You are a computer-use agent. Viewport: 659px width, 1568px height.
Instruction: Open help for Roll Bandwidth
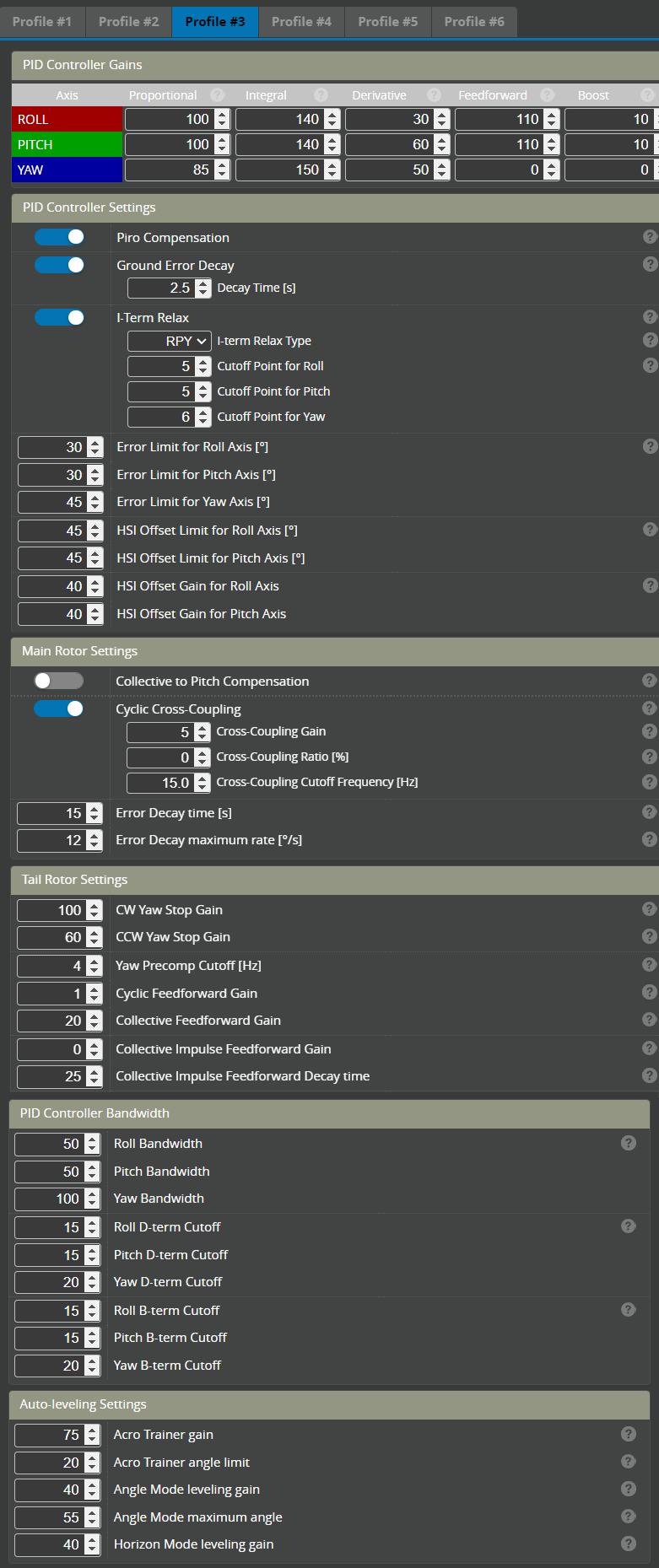coord(629,1143)
